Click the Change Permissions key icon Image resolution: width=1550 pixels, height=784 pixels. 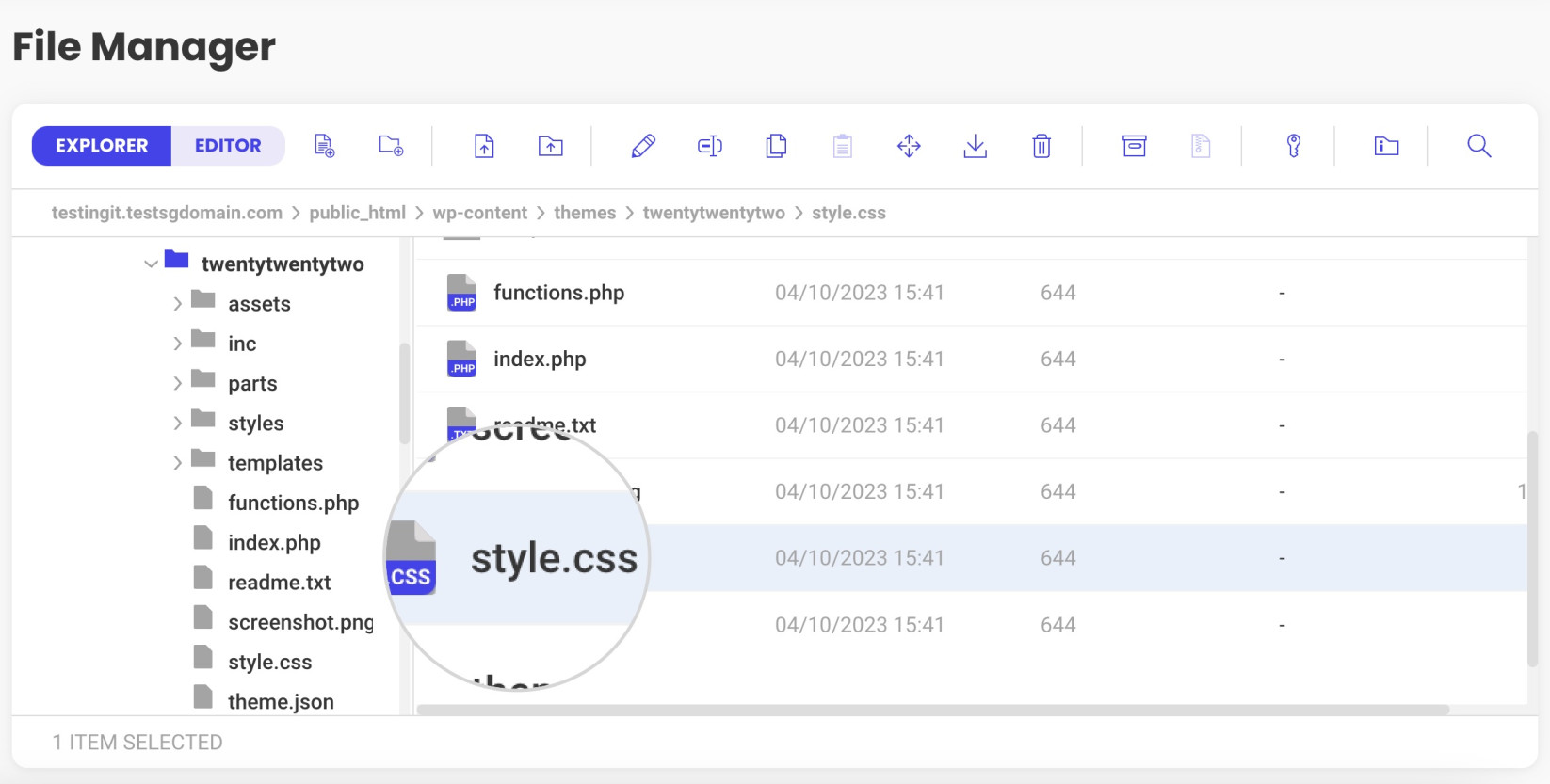1294,146
